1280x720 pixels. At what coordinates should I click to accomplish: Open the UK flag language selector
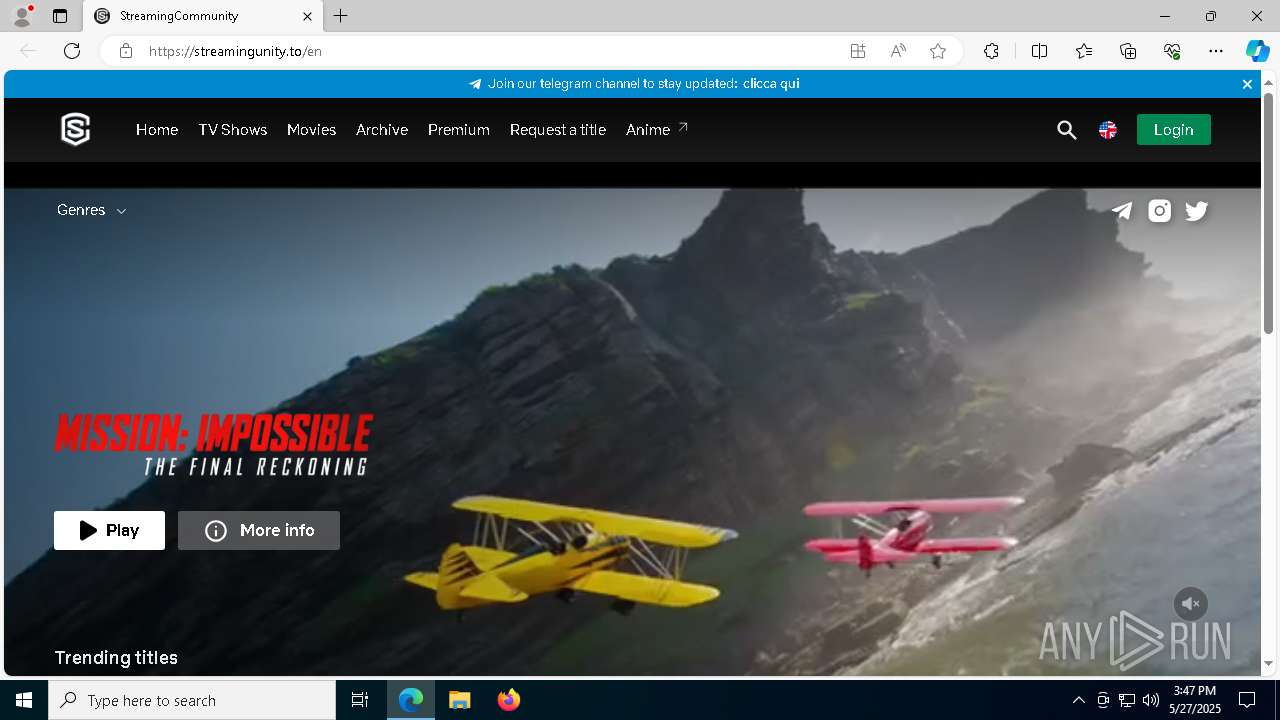click(1108, 130)
